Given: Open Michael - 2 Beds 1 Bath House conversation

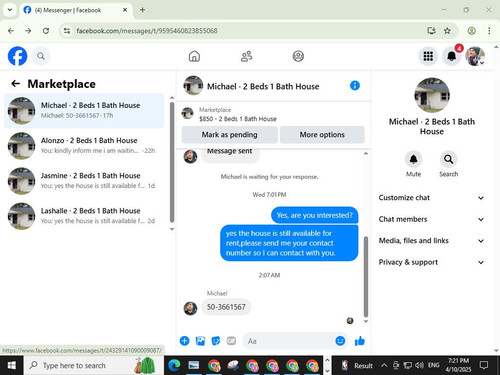Looking at the screenshot, I should (x=84, y=110).
